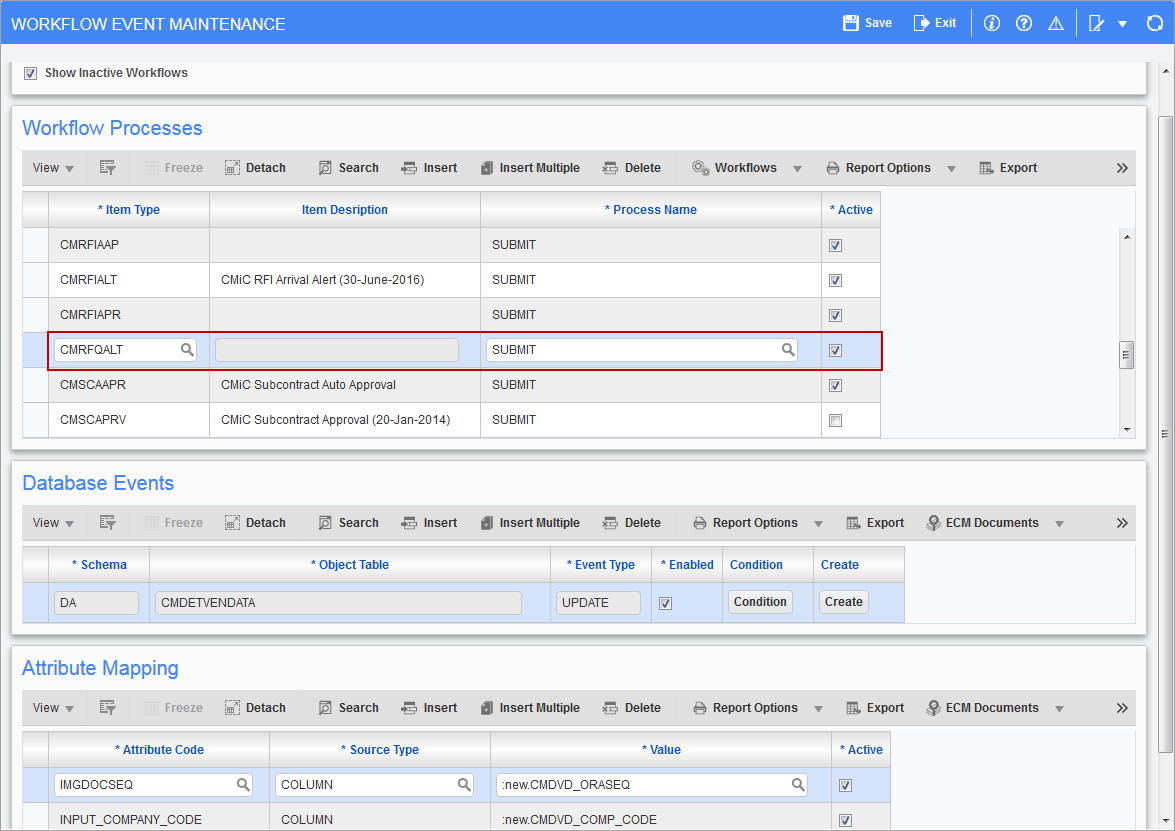Click query-by-example icon in Database Events toolbar

coord(107,523)
